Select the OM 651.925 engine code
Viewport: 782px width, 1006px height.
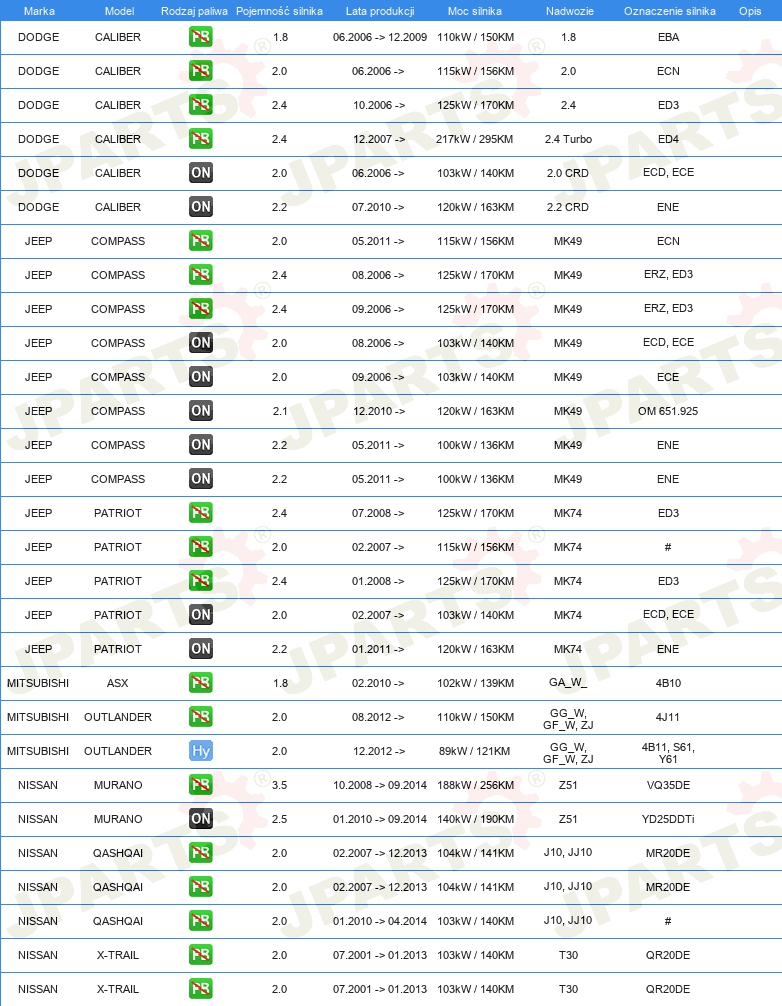668,411
